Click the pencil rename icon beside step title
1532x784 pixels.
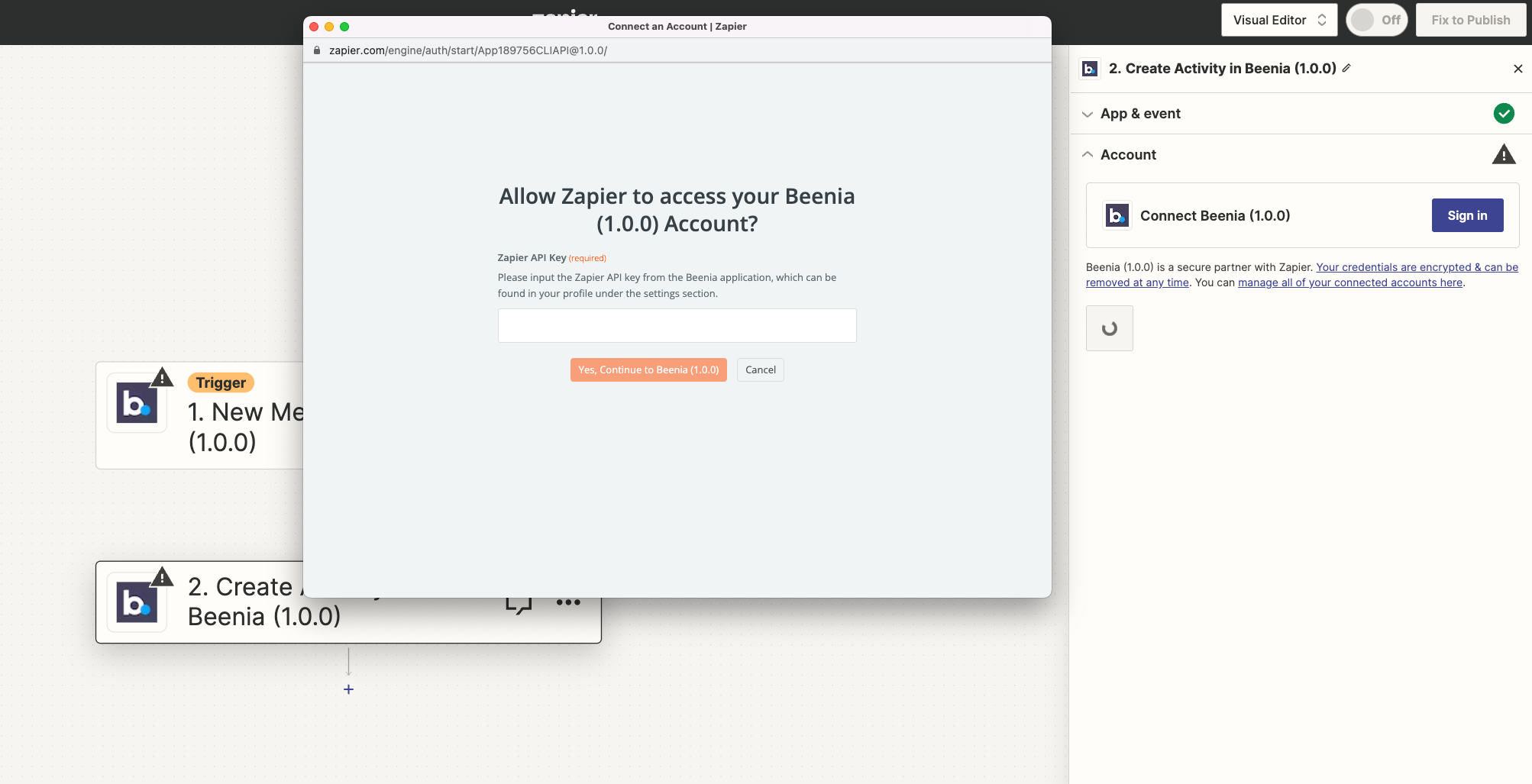(1346, 68)
